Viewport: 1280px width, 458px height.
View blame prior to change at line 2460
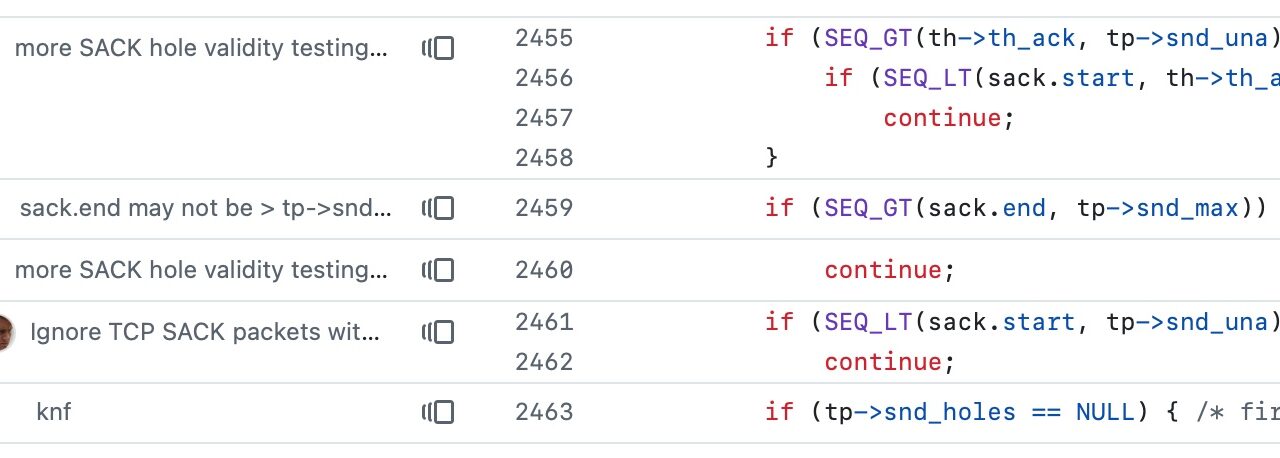point(438,270)
